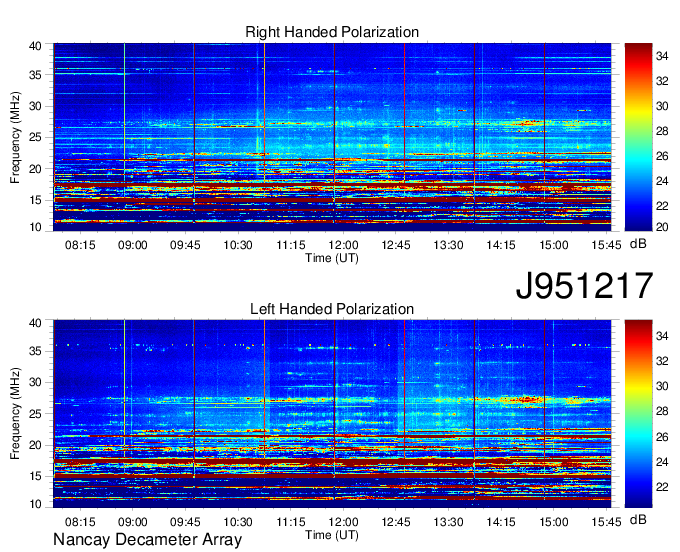This screenshot has height=552, width=680.
Task: Click 26 dB value on Right Handed color bar
Action: pos(662,156)
